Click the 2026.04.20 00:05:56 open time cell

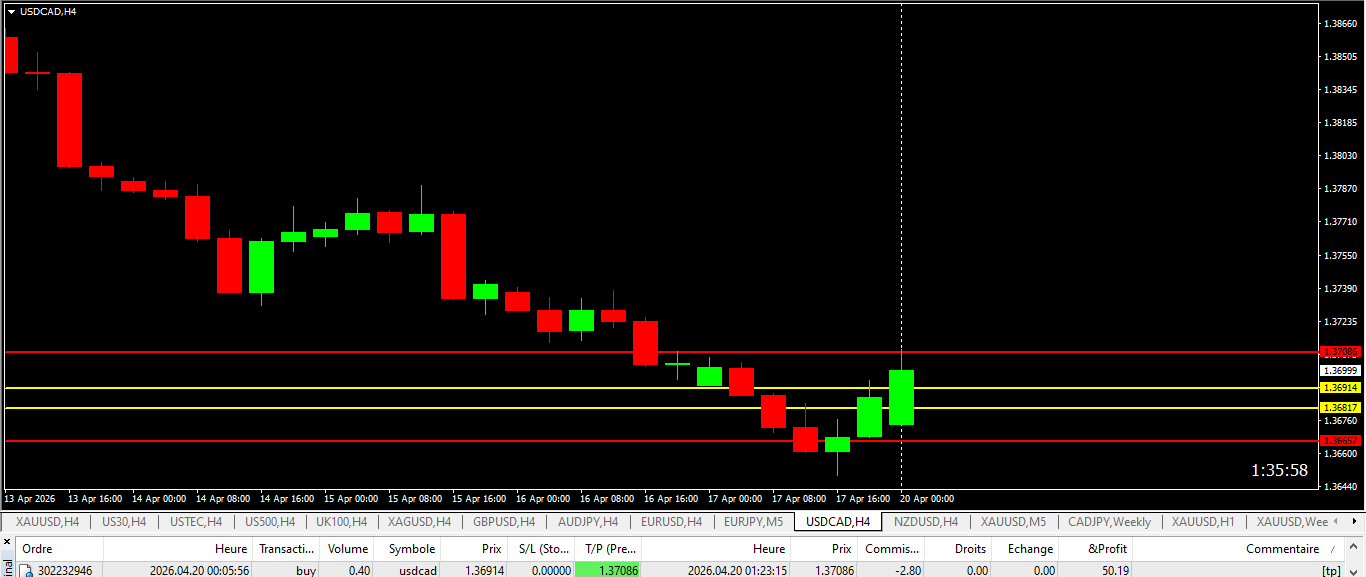click(x=199, y=570)
